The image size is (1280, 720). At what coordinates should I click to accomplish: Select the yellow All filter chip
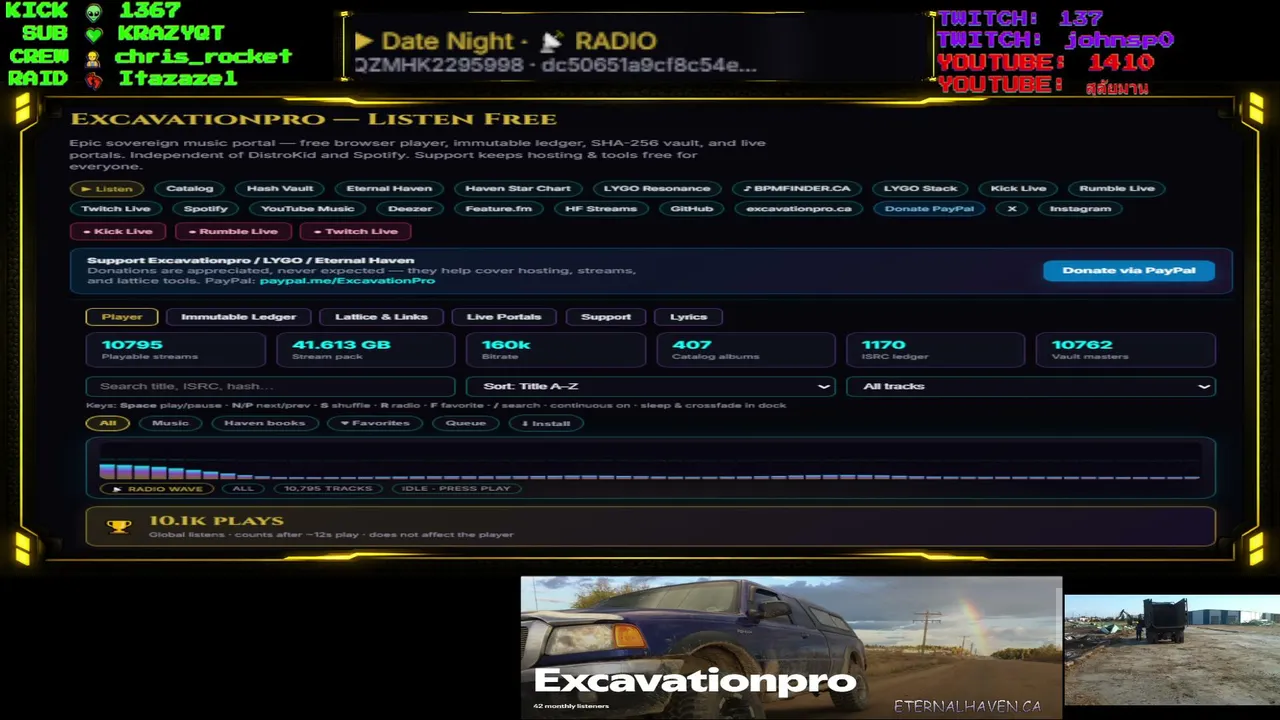click(108, 423)
